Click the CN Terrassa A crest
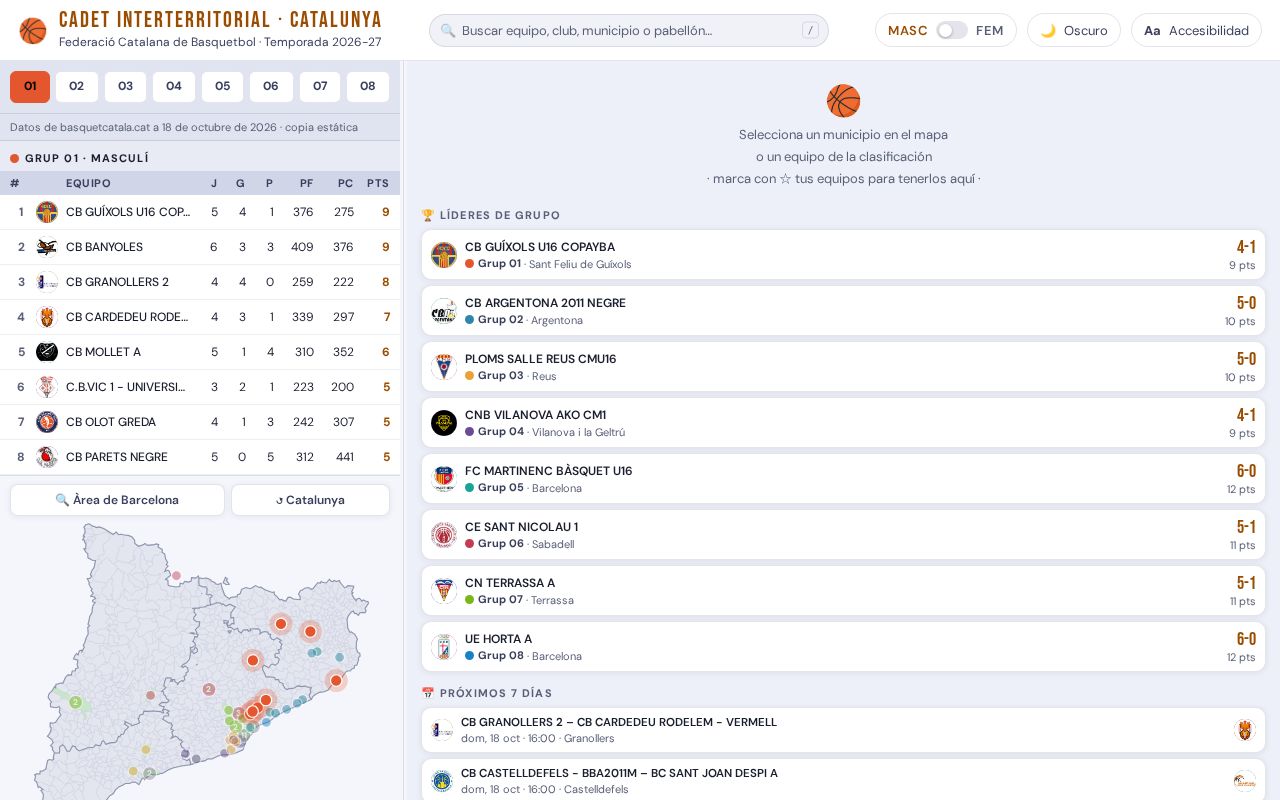The width and height of the screenshot is (1280, 800). [444, 591]
